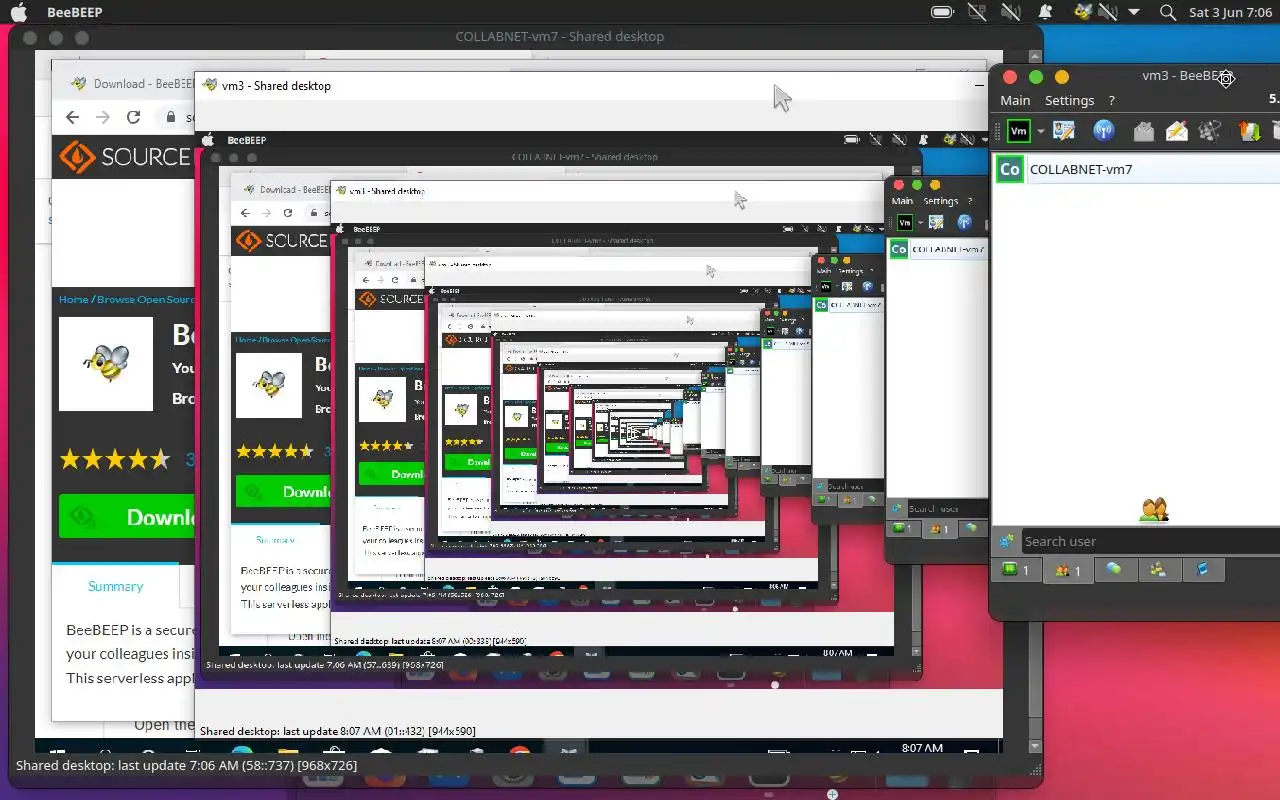The width and height of the screenshot is (1280, 800).
Task: Open Main menu in nested BeeBEEP window
Action: tap(902, 201)
